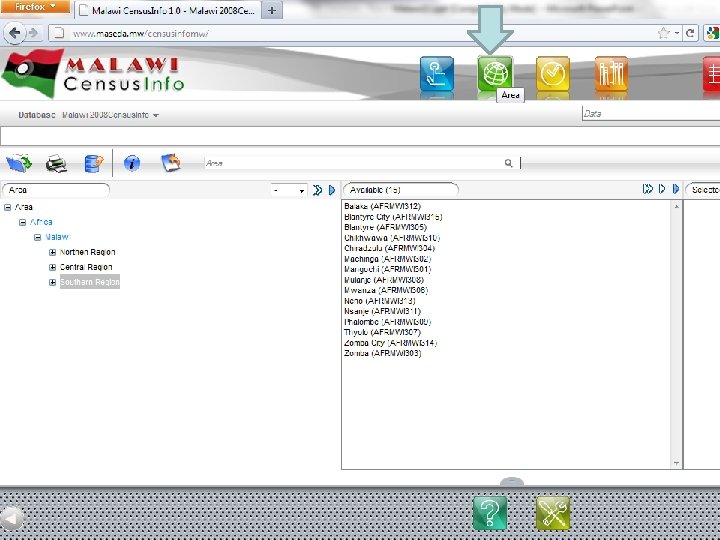Select Southern Region in the tree
The height and width of the screenshot is (540, 720).
pyautogui.click(x=90, y=282)
